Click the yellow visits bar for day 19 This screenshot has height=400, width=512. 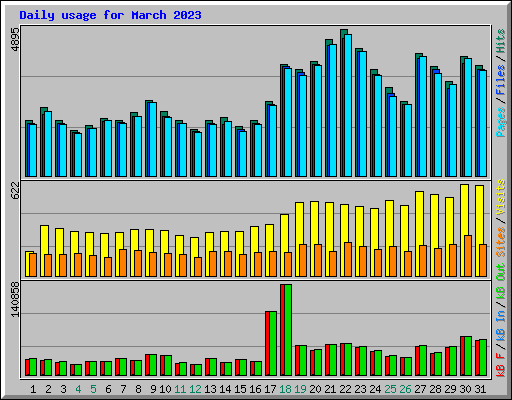point(299,223)
